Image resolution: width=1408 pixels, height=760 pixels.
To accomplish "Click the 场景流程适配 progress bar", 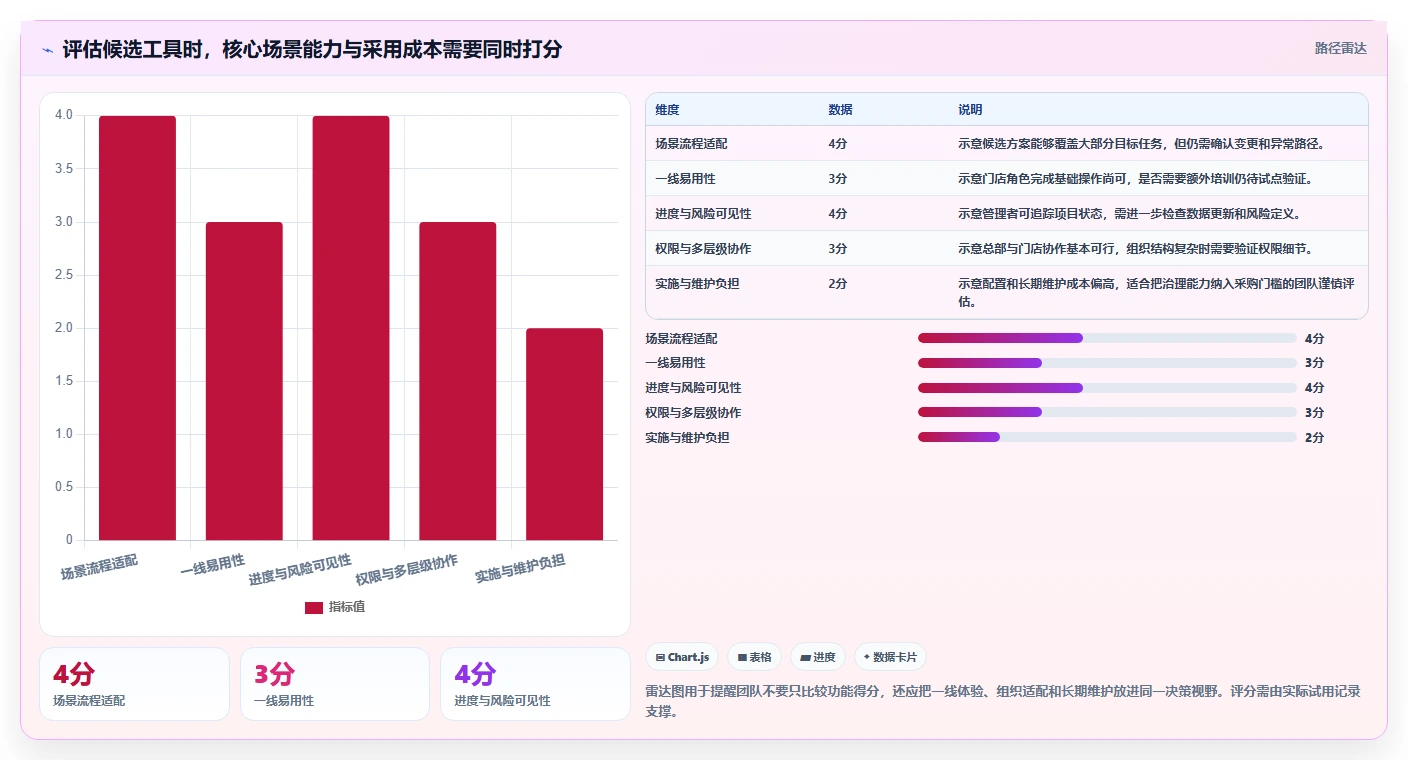I will tap(1107, 338).
